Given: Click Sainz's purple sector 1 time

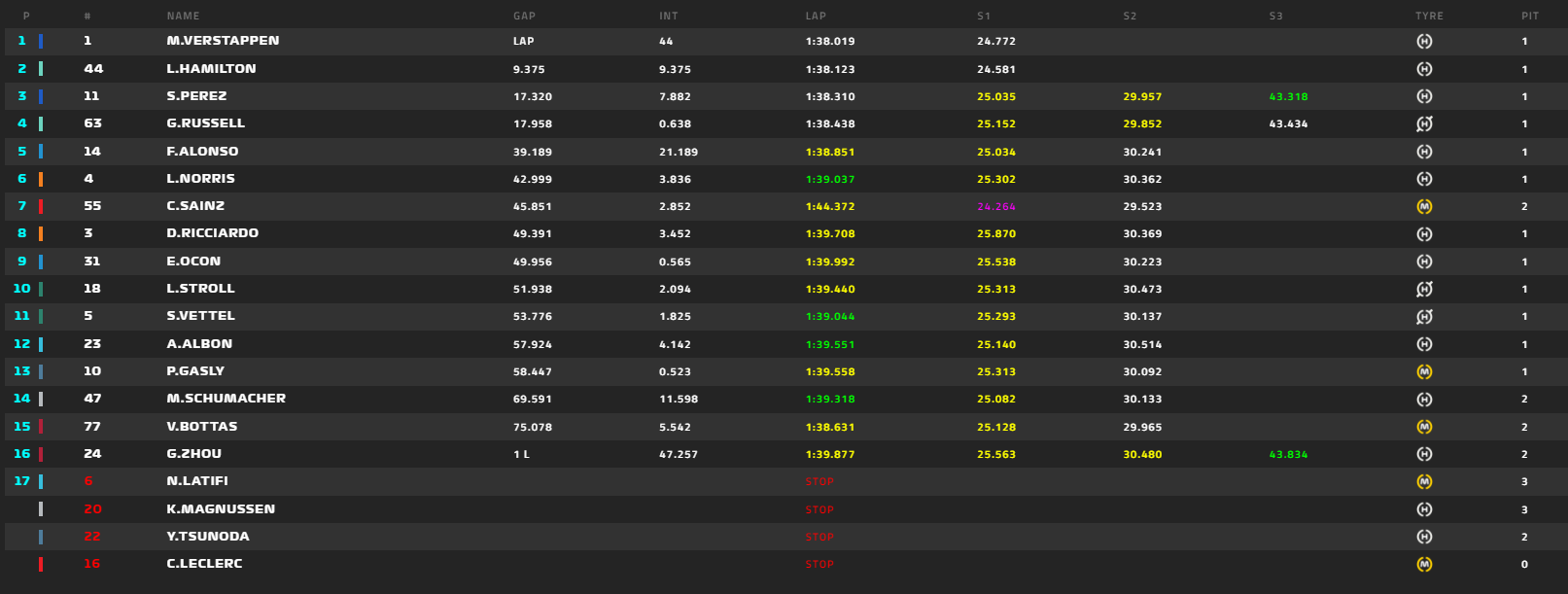Looking at the screenshot, I should tap(995, 207).
